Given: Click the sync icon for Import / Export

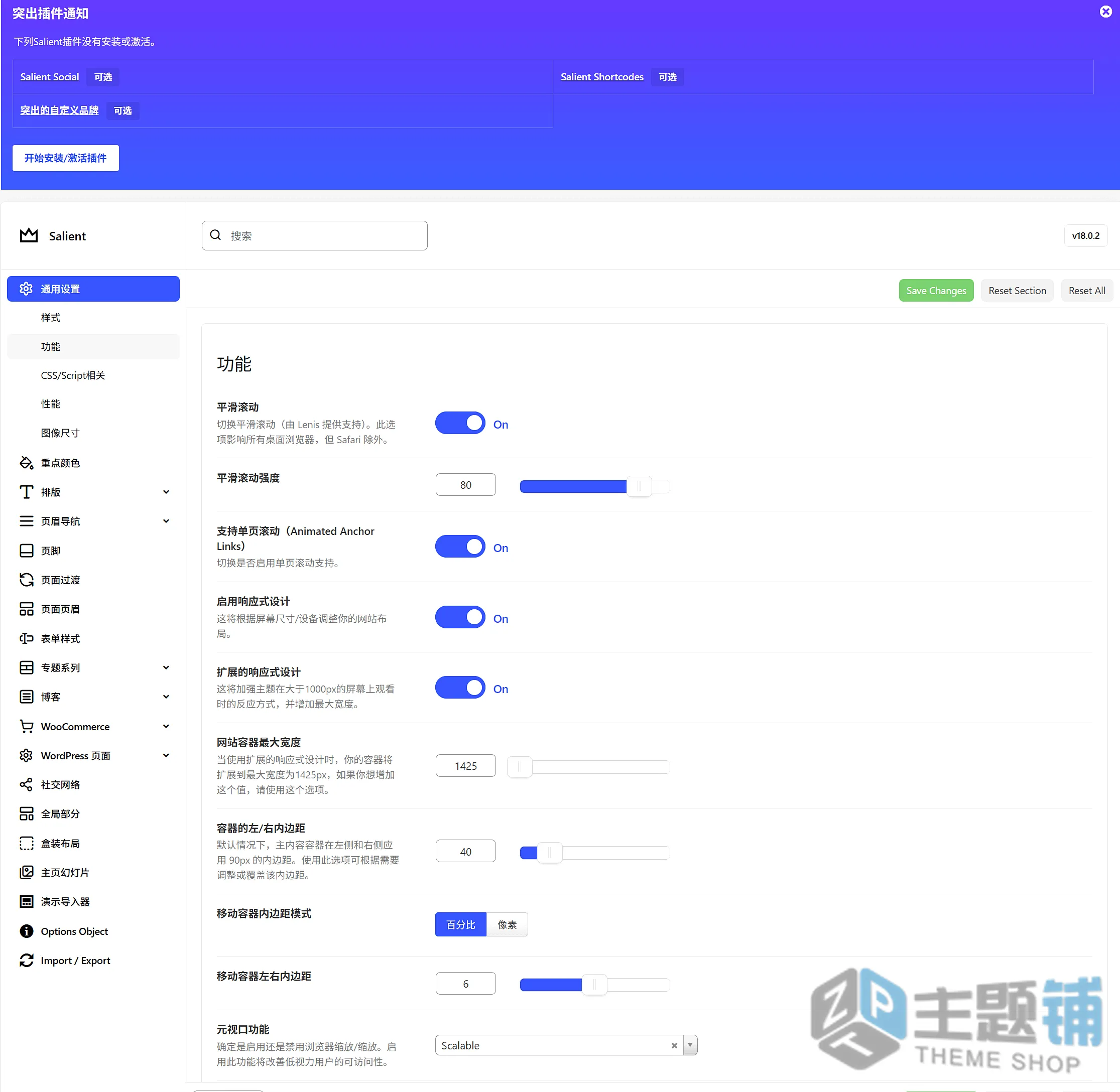Looking at the screenshot, I should [27, 960].
